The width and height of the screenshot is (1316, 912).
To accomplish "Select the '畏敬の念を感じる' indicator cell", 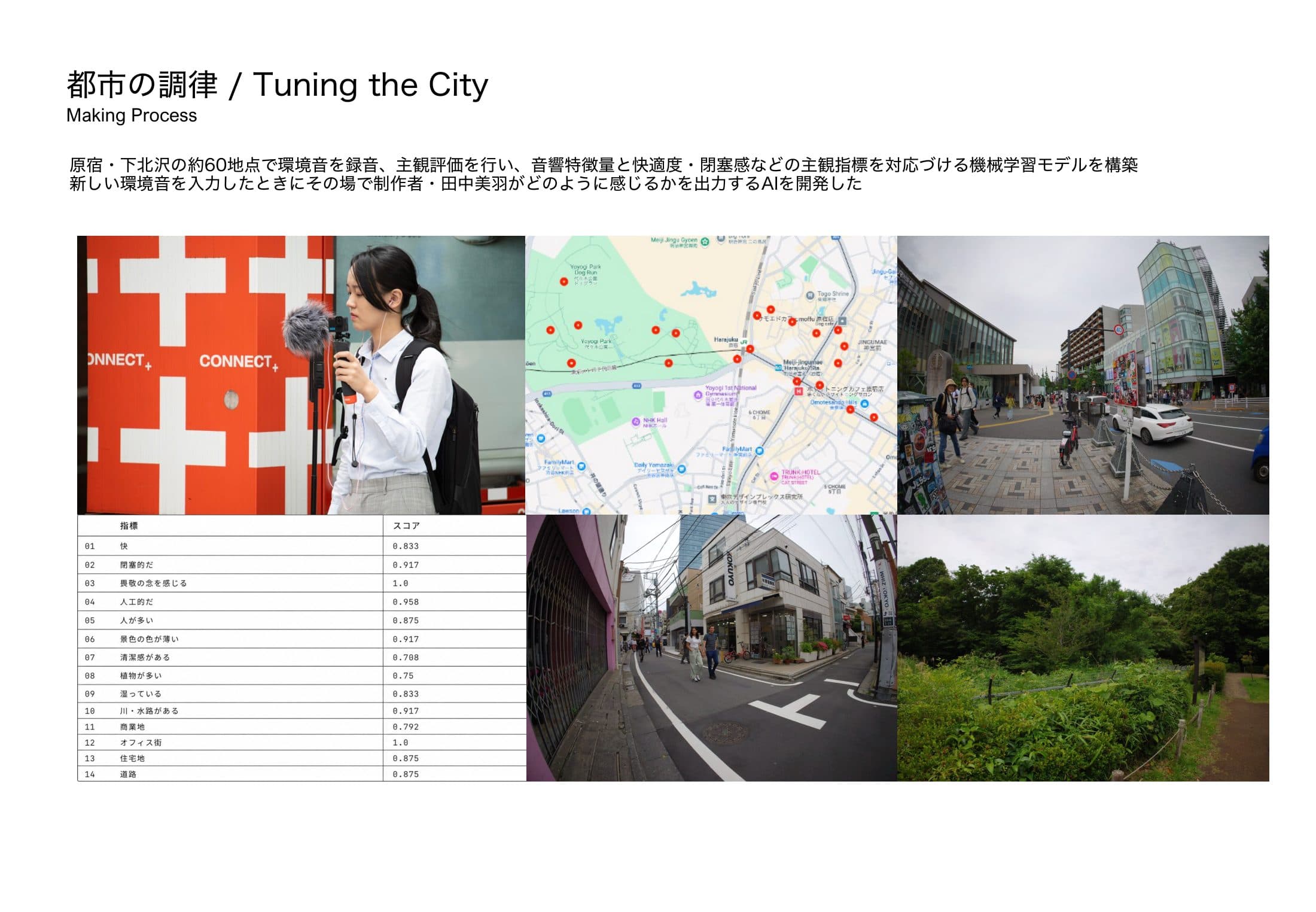I will click(154, 583).
